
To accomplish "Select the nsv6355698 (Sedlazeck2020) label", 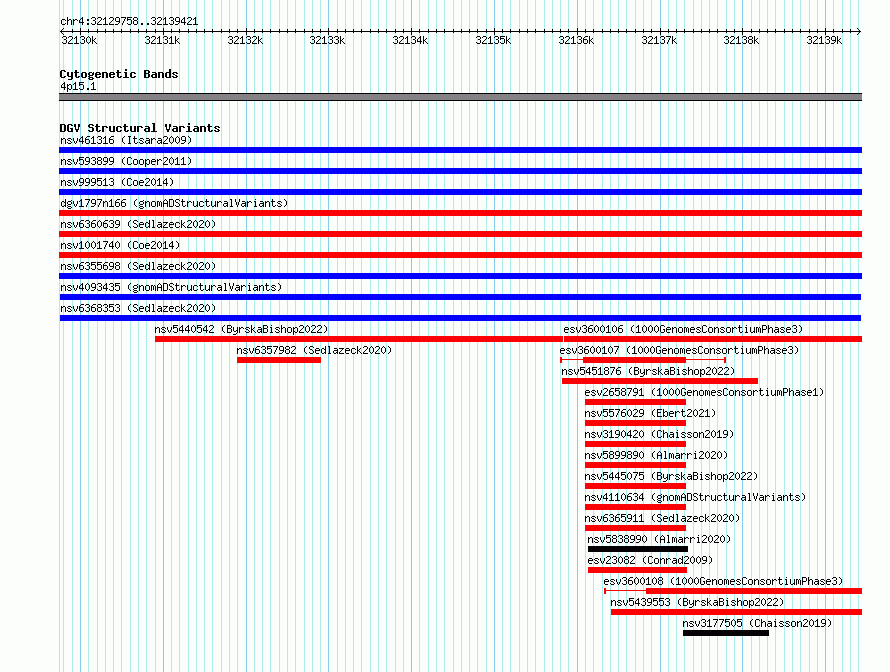I will coord(138,266).
